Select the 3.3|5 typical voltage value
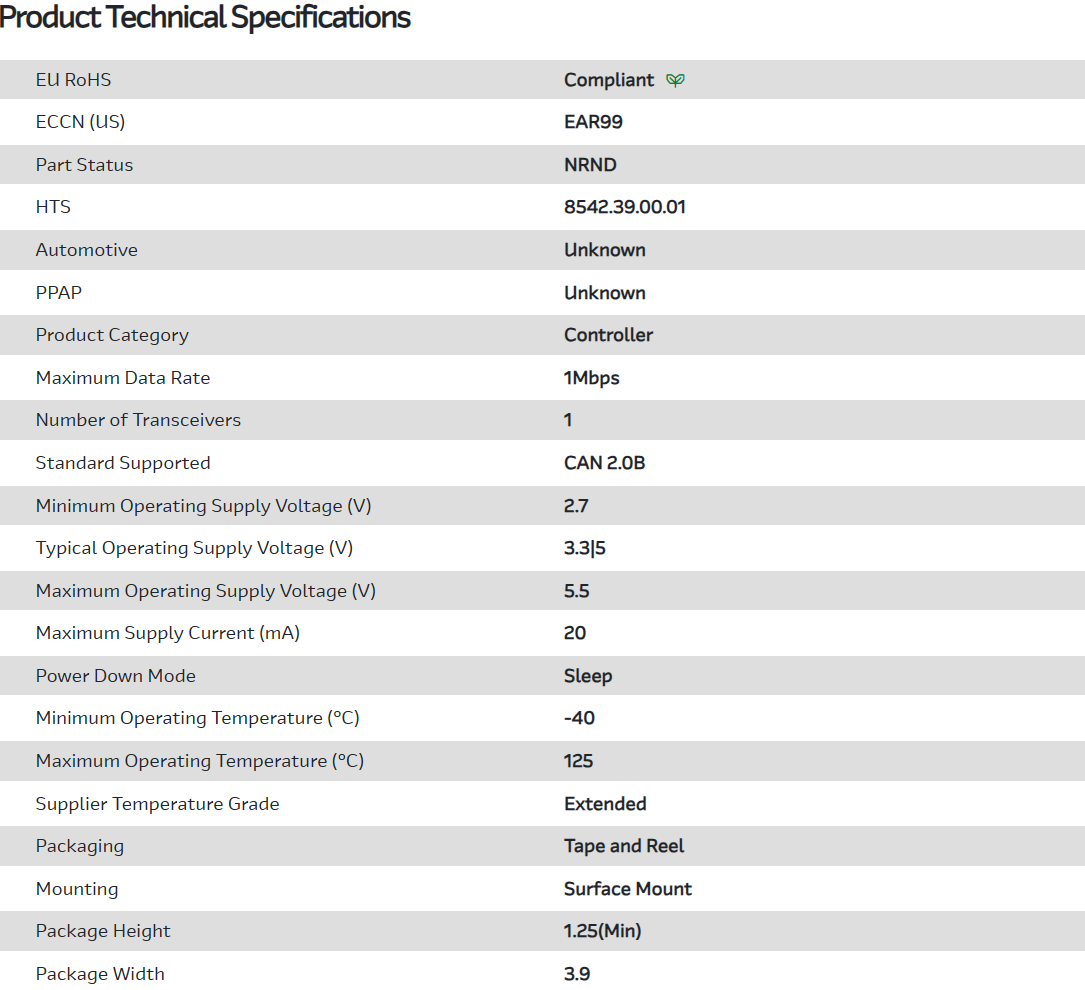This screenshot has height=990, width=1085. click(584, 548)
